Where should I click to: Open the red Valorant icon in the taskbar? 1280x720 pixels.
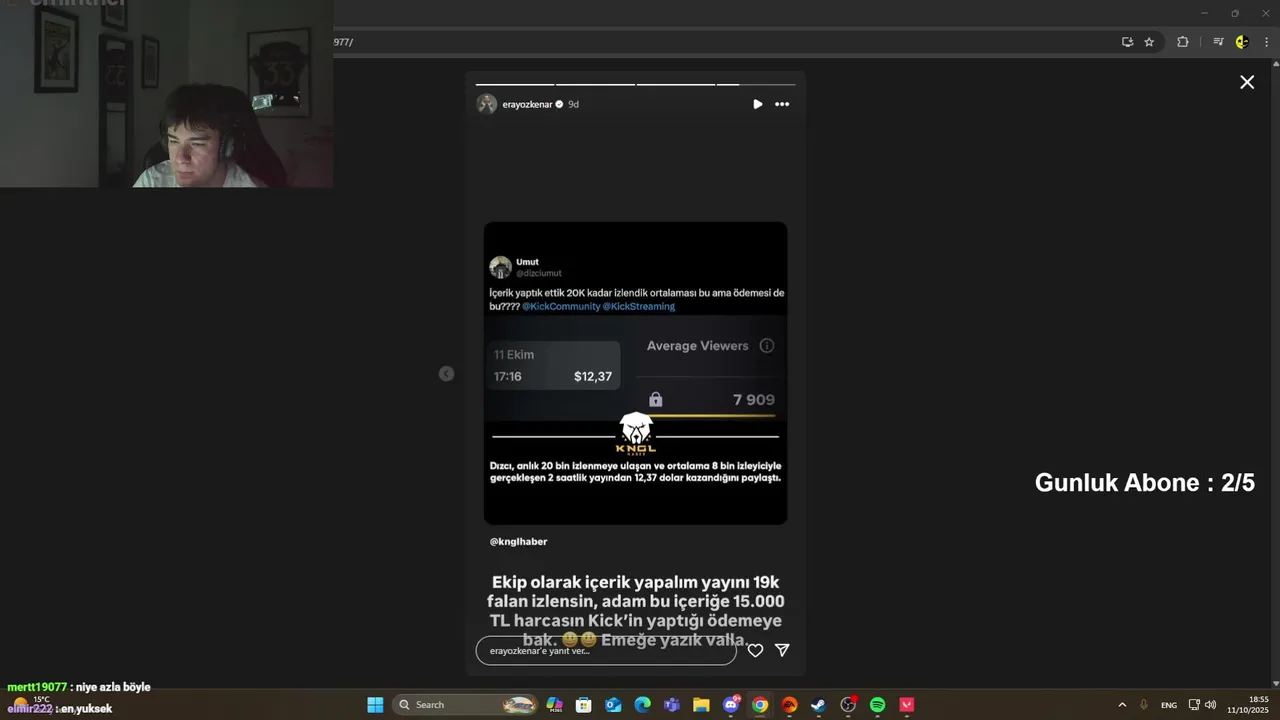pyautogui.click(x=906, y=705)
